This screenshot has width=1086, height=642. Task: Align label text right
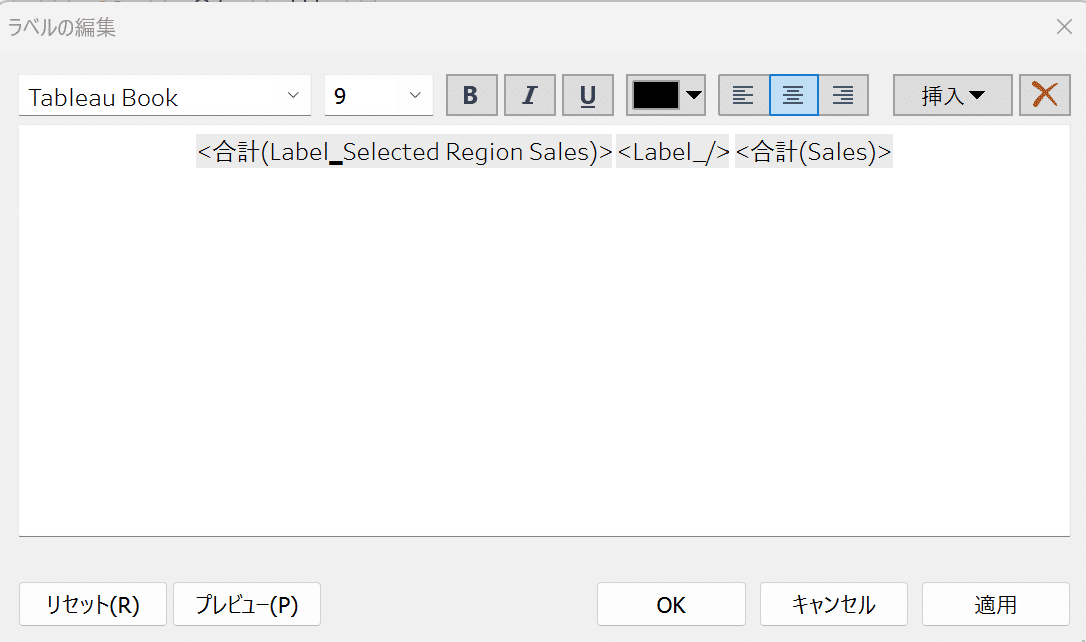point(844,95)
